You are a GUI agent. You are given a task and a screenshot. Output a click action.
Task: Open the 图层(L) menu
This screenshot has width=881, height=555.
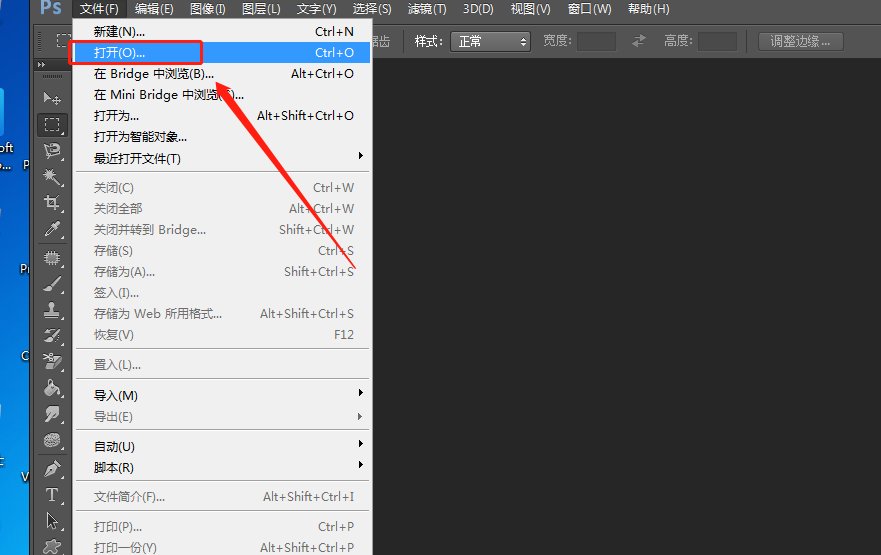[261, 9]
